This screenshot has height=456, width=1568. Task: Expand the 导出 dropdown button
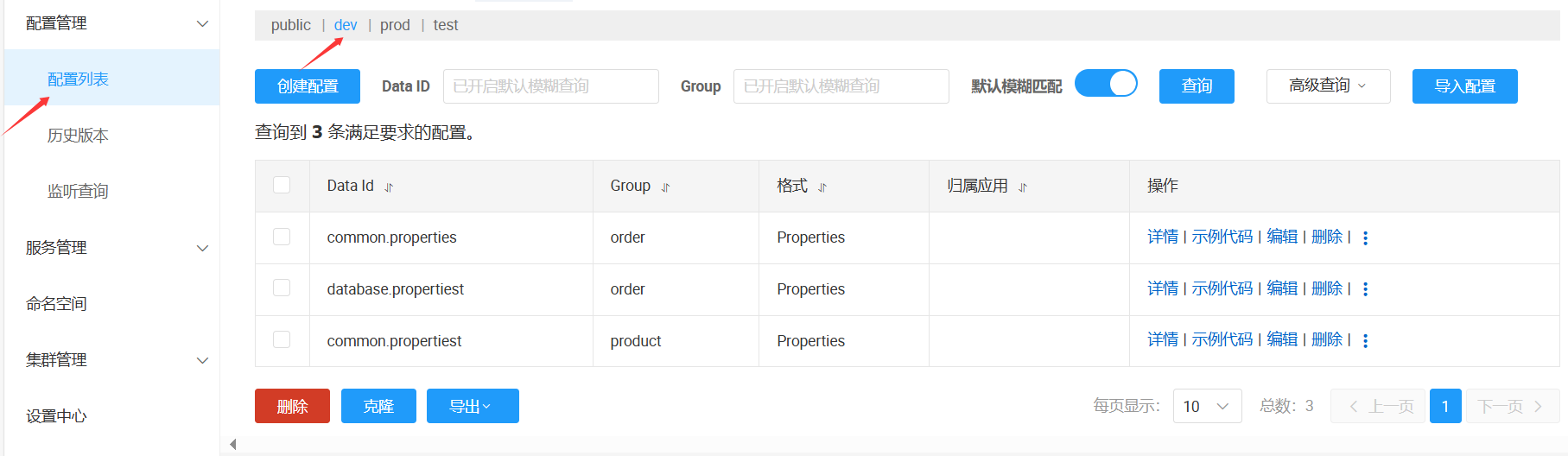coord(472,406)
